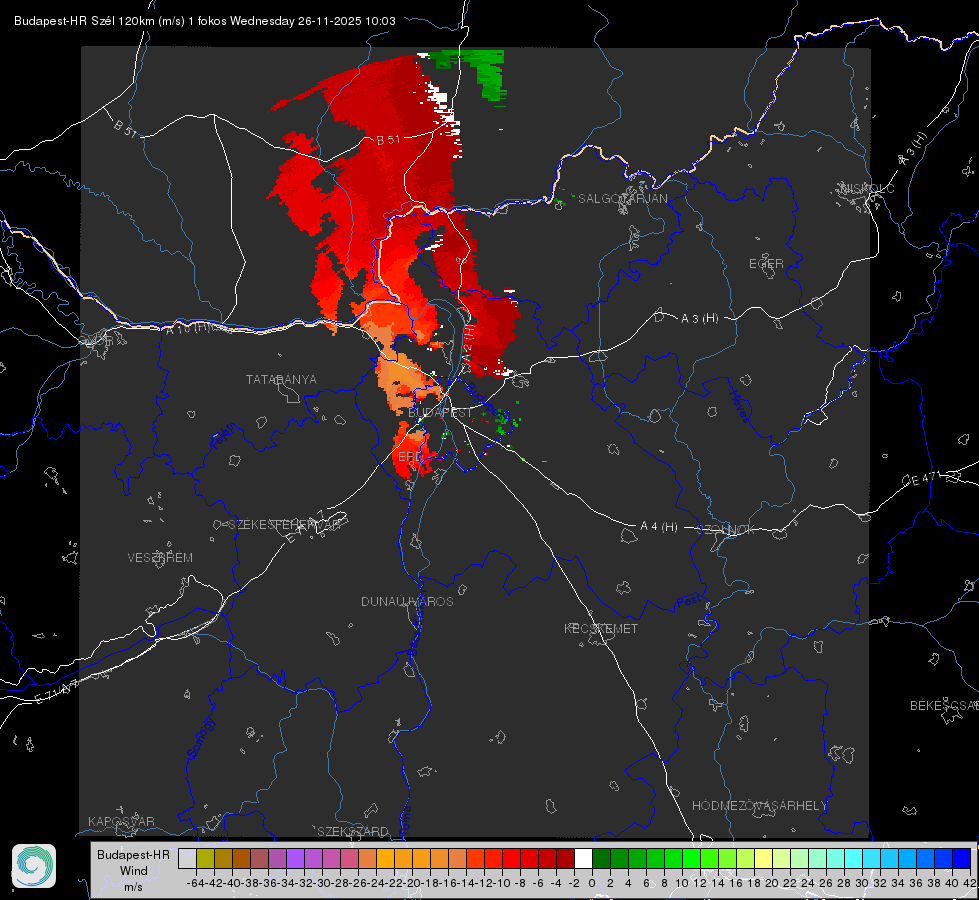Click the DUNAÚJVÁROS city label
This screenshot has height=900, width=979.
click(x=407, y=601)
